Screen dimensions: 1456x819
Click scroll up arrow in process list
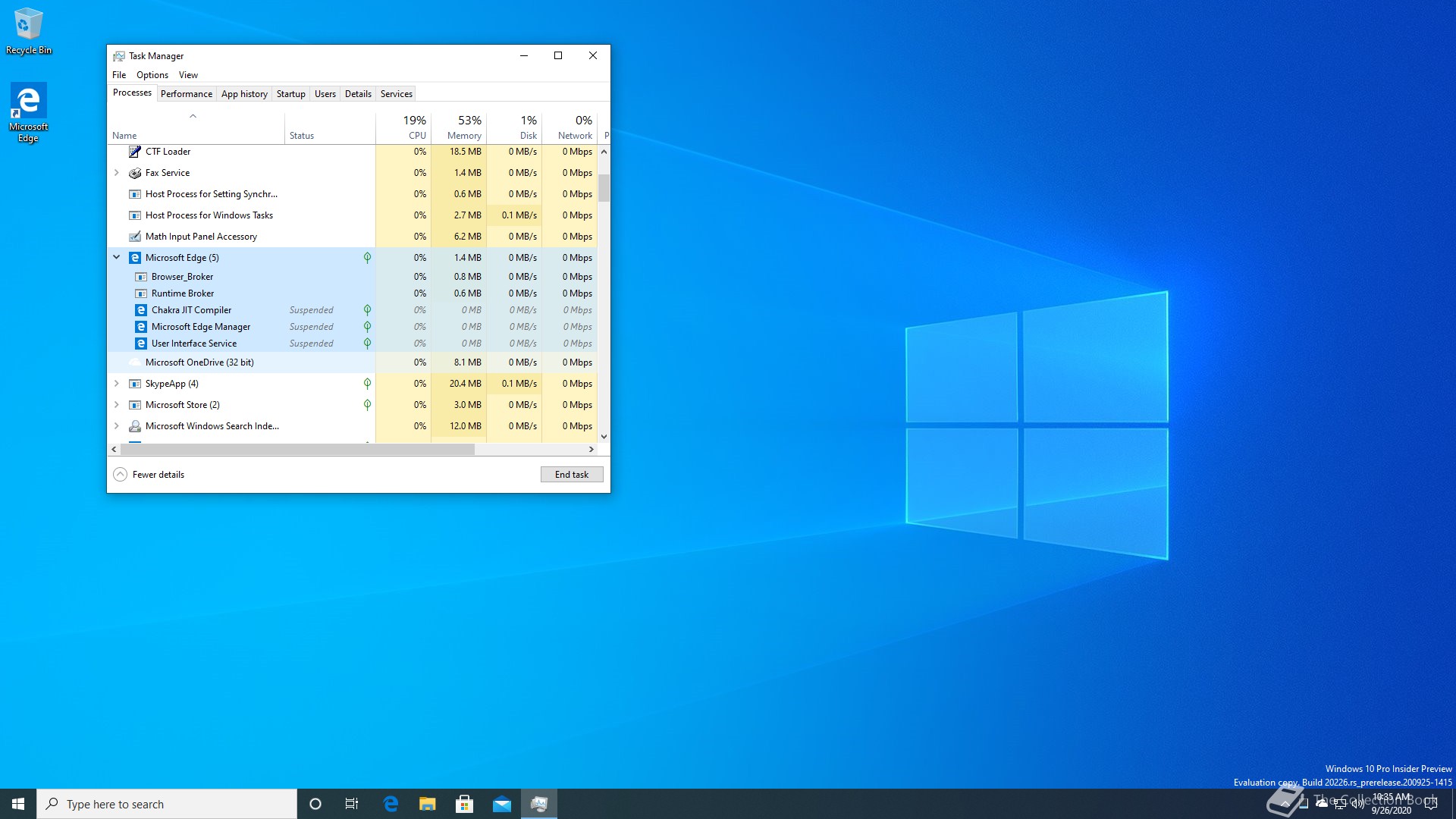604,152
